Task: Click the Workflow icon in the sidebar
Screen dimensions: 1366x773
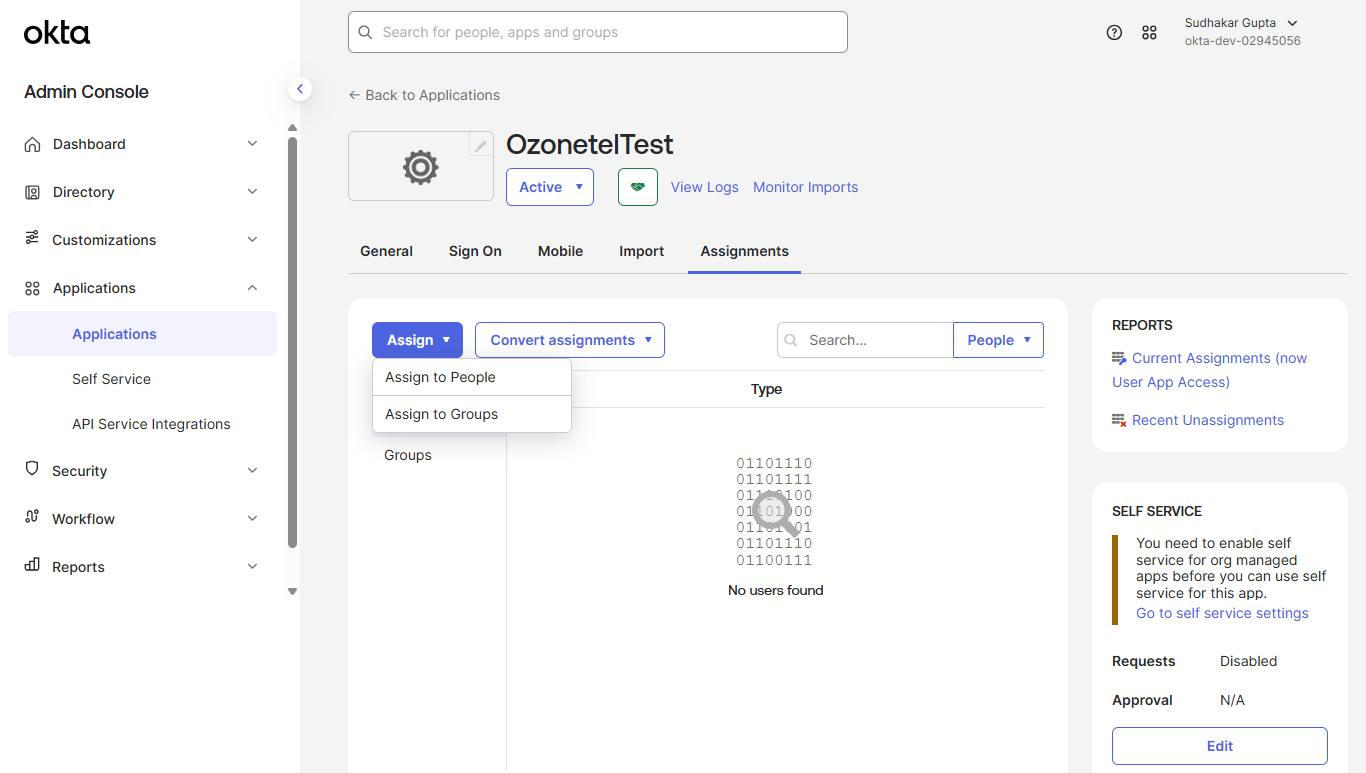Action: click(x=32, y=517)
